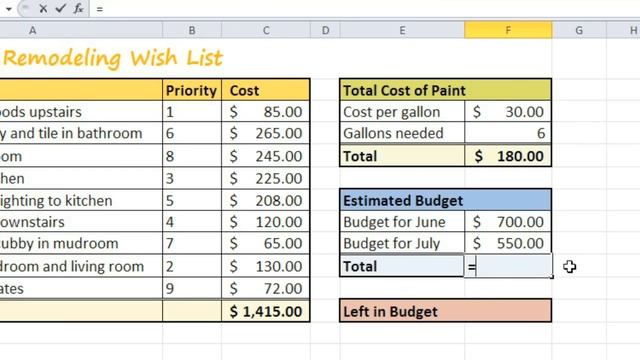The image size is (640, 360).
Task: Select priority cell with value 3
Action: [x=192, y=178]
